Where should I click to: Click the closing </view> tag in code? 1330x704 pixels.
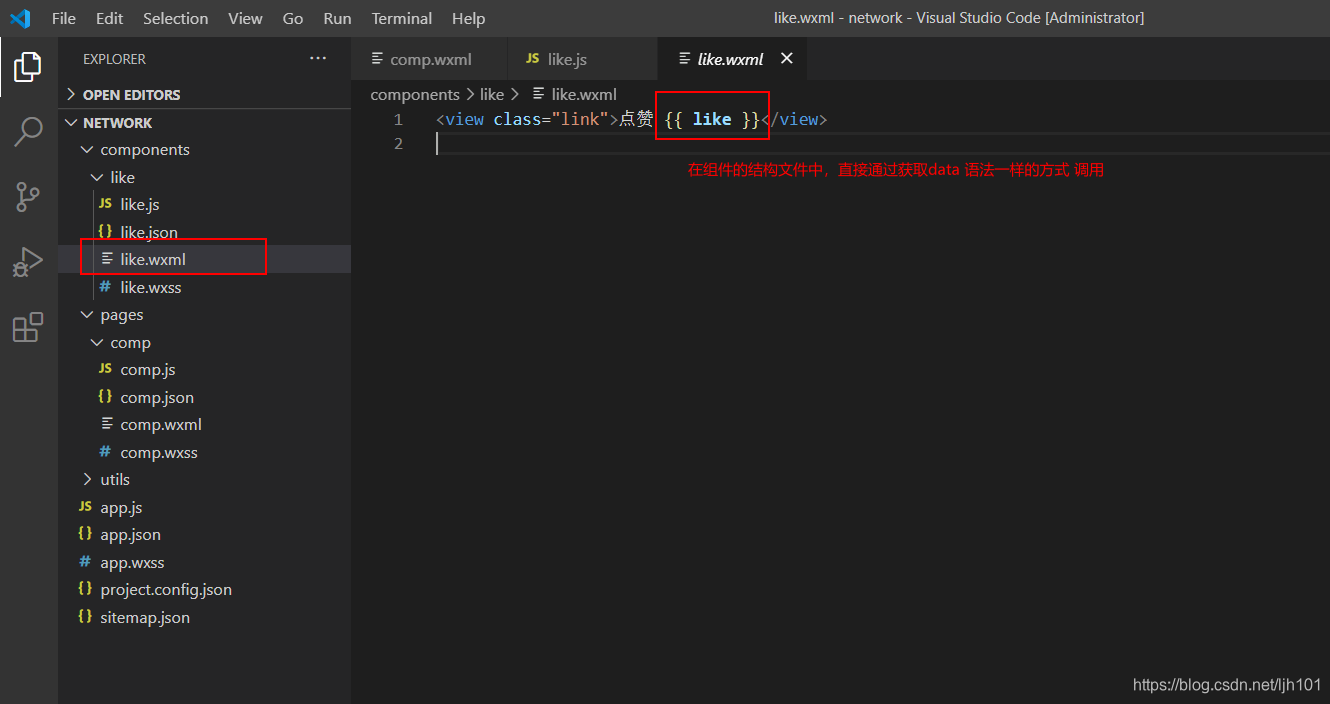(x=795, y=119)
